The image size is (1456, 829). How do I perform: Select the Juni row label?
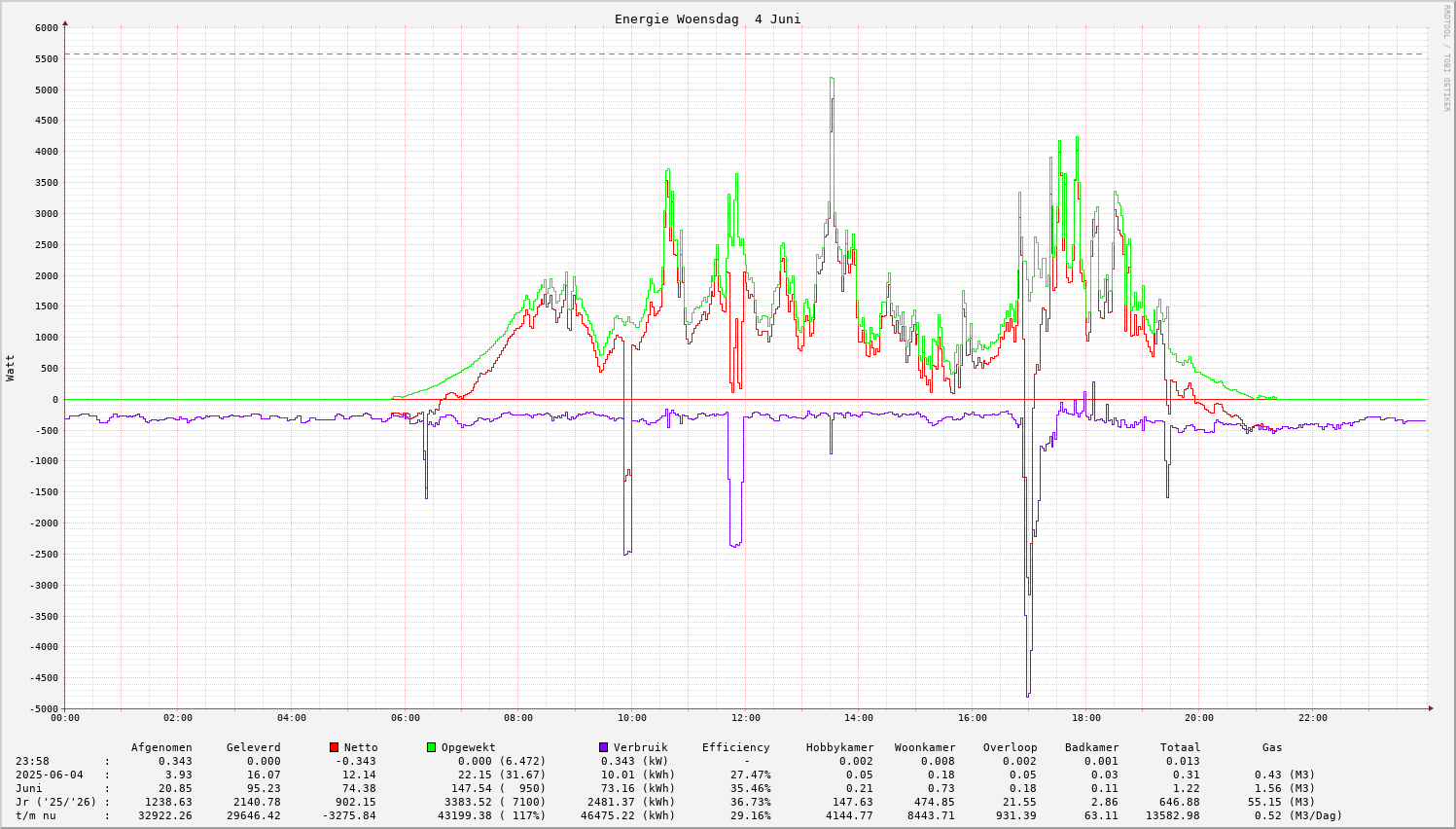tap(29, 788)
